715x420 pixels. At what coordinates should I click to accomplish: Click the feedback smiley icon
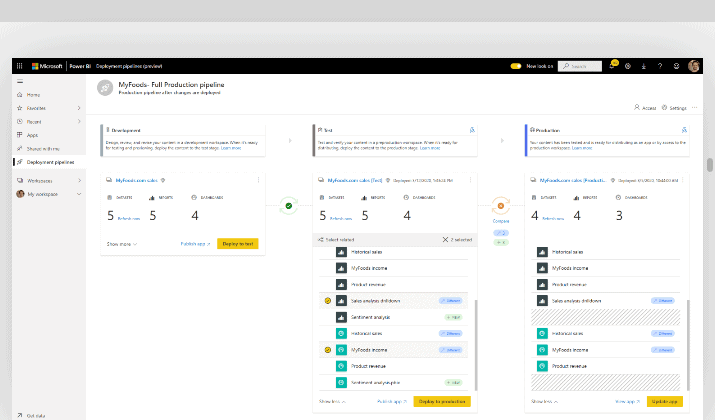[676, 66]
